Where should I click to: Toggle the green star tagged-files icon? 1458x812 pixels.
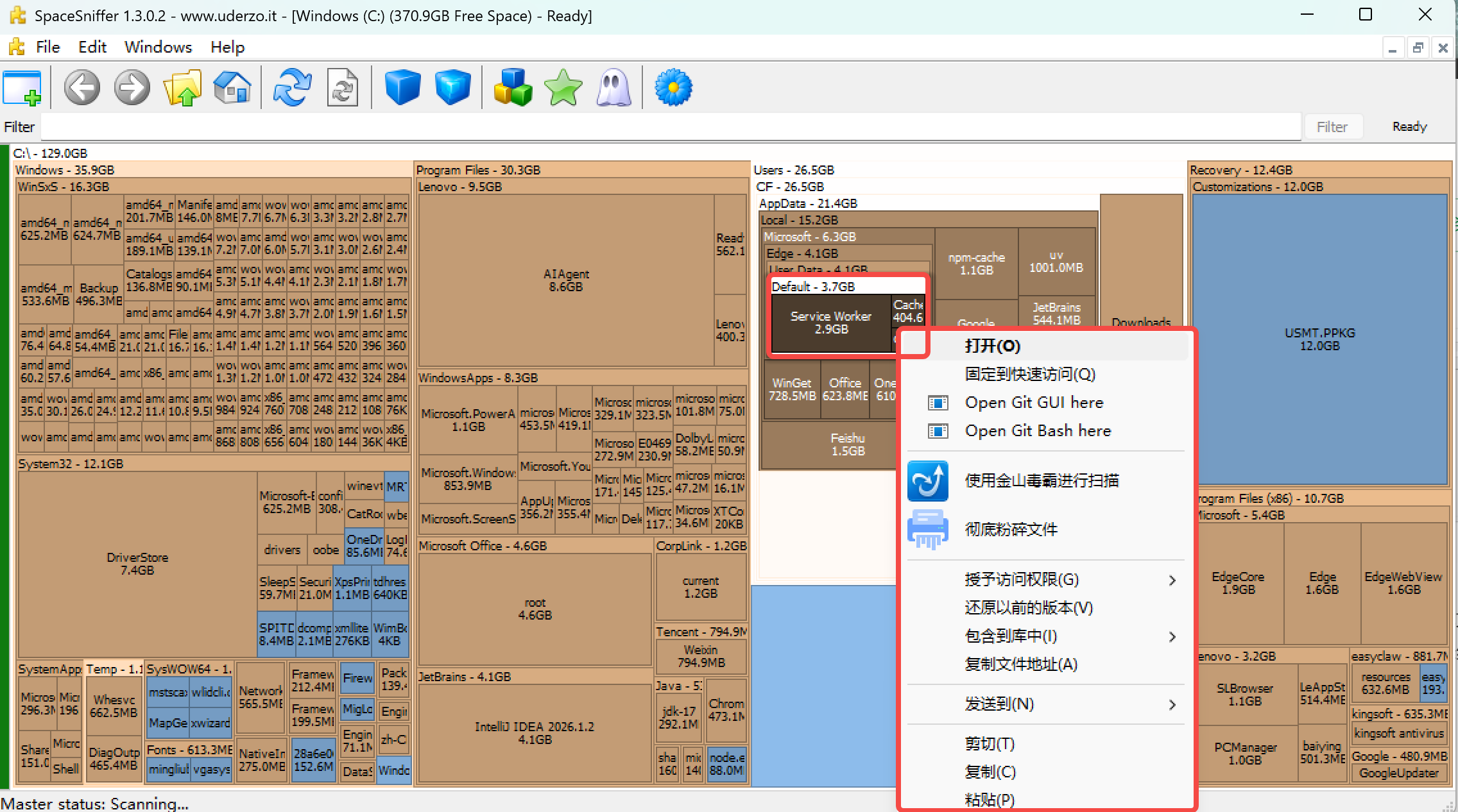(563, 88)
